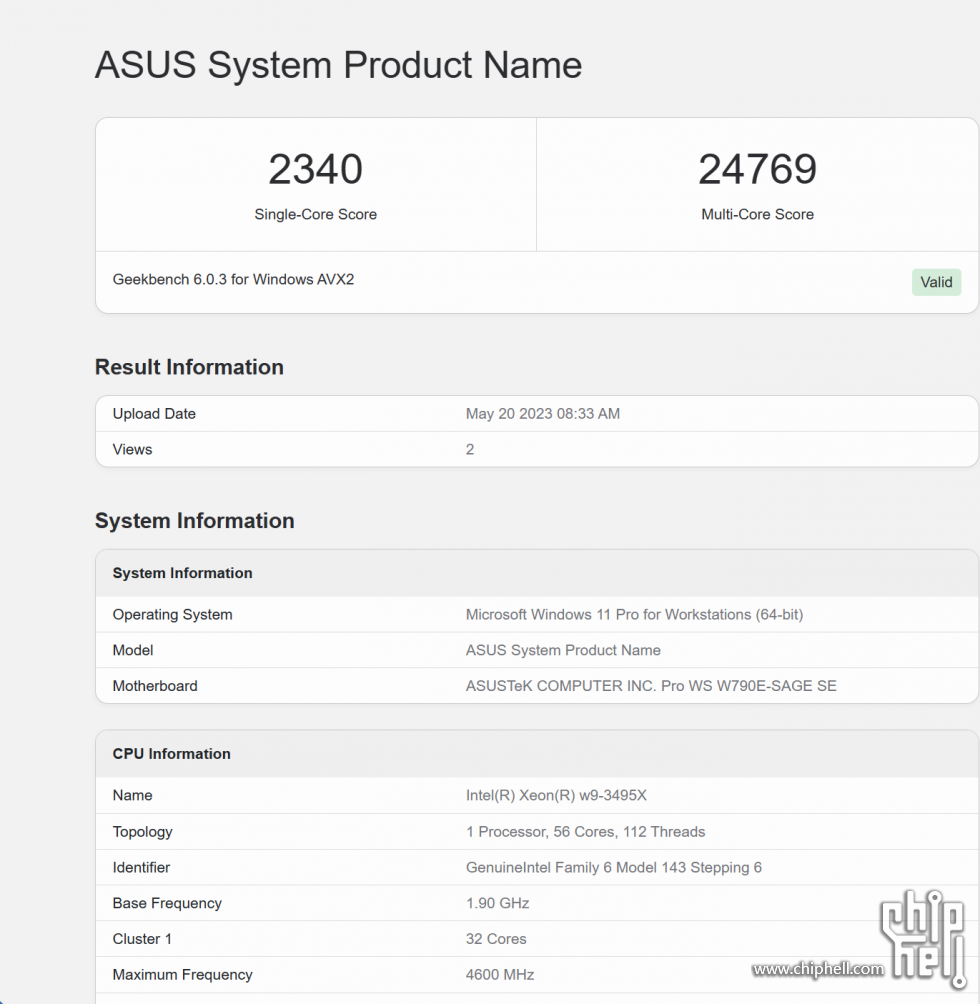Click the Motherboard row label
980x1004 pixels.
(155, 686)
